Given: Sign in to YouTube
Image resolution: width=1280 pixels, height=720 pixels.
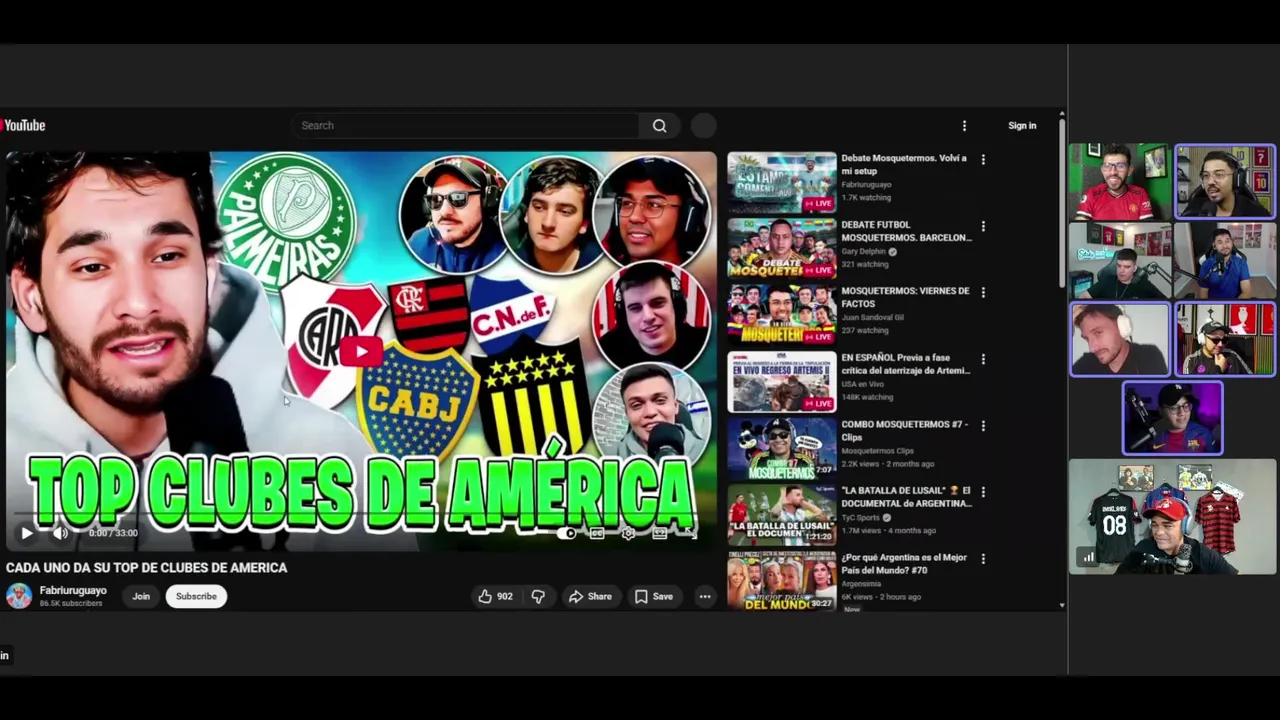Looking at the screenshot, I should (1022, 125).
